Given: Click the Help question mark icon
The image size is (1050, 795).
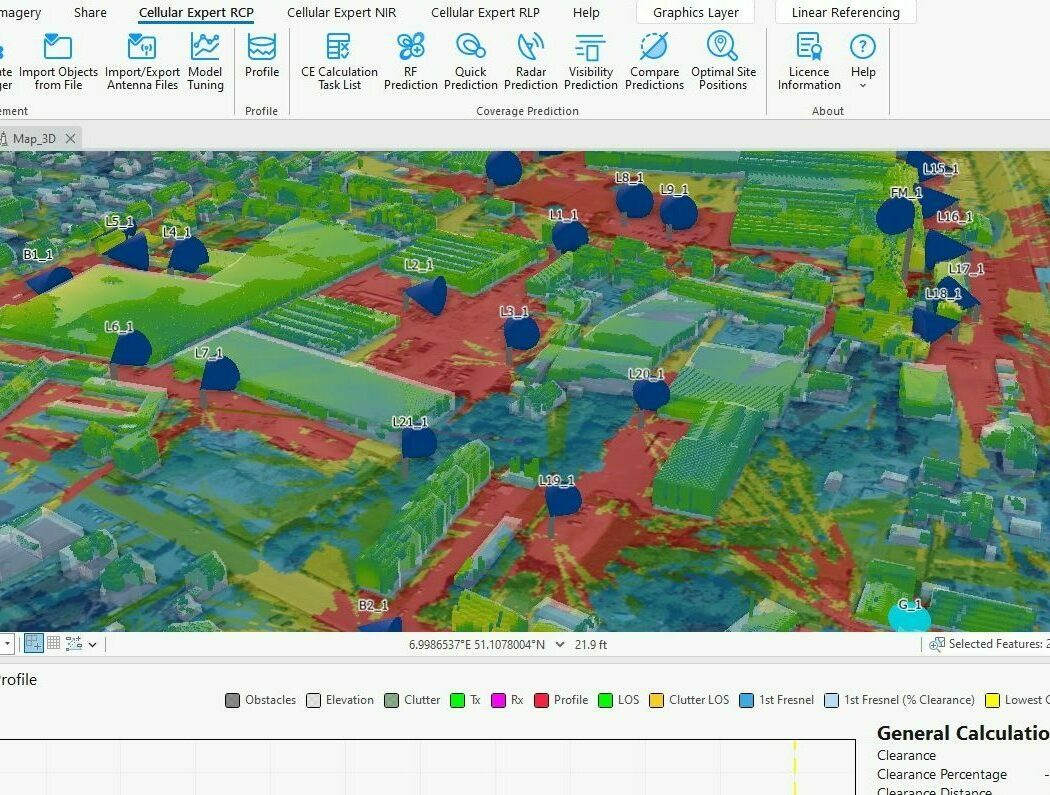Looking at the screenshot, I should (x=862, y=47).
